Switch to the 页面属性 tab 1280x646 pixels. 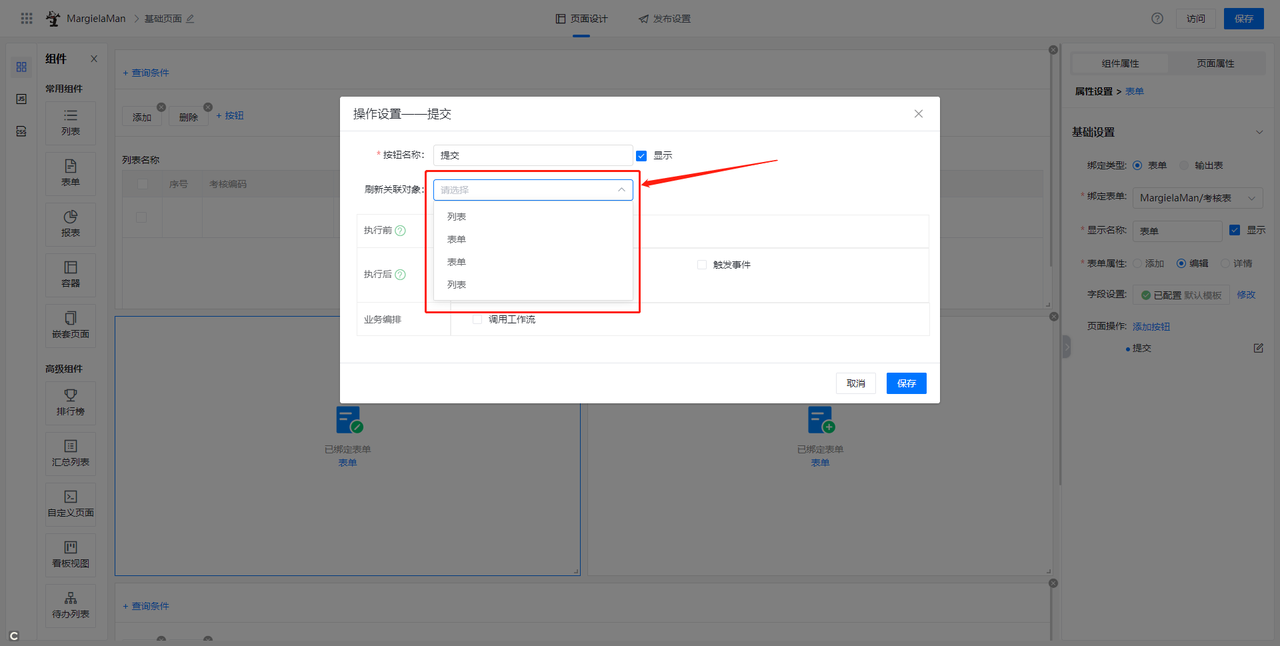tap(1215, 63)
